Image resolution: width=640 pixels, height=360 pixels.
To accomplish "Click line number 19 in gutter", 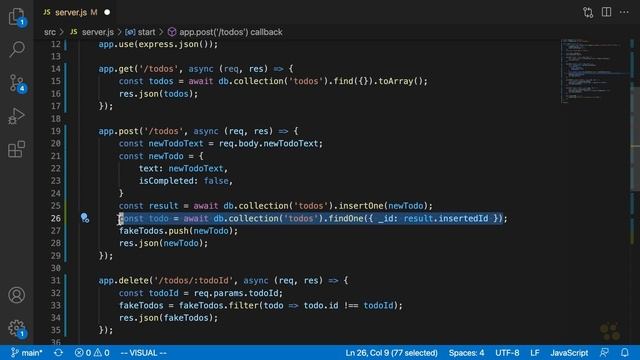I will pos(56,131).
